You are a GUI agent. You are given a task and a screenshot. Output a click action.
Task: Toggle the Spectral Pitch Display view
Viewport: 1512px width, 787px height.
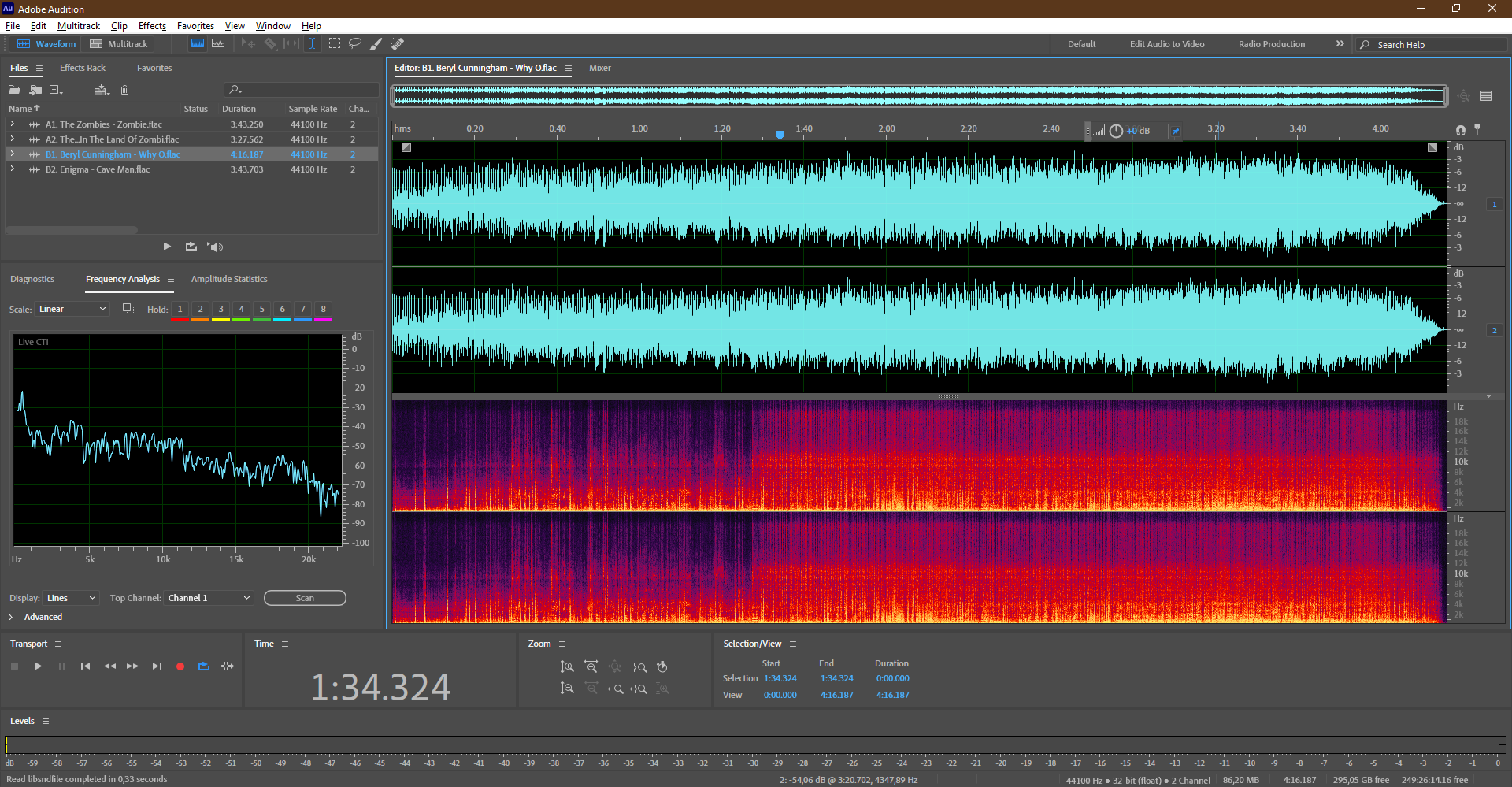tap(218, 44)
